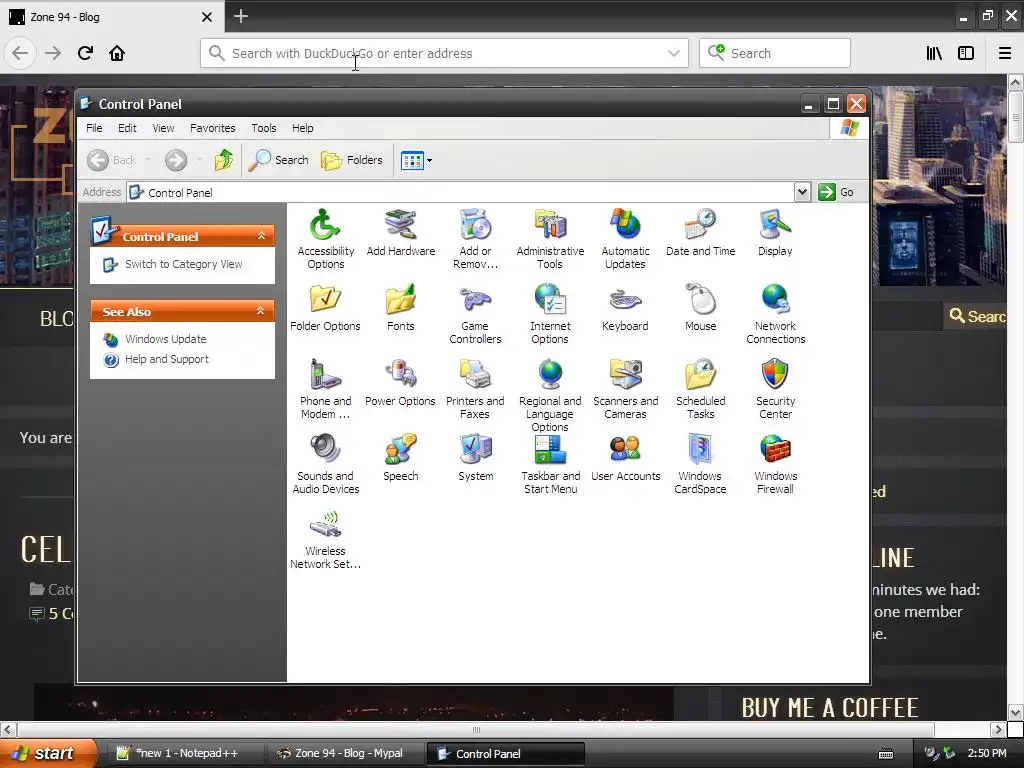The width and height of the screenshot is (1024, 768).
Task: Open Windows CardSpace icon
Action: (700, 464)
